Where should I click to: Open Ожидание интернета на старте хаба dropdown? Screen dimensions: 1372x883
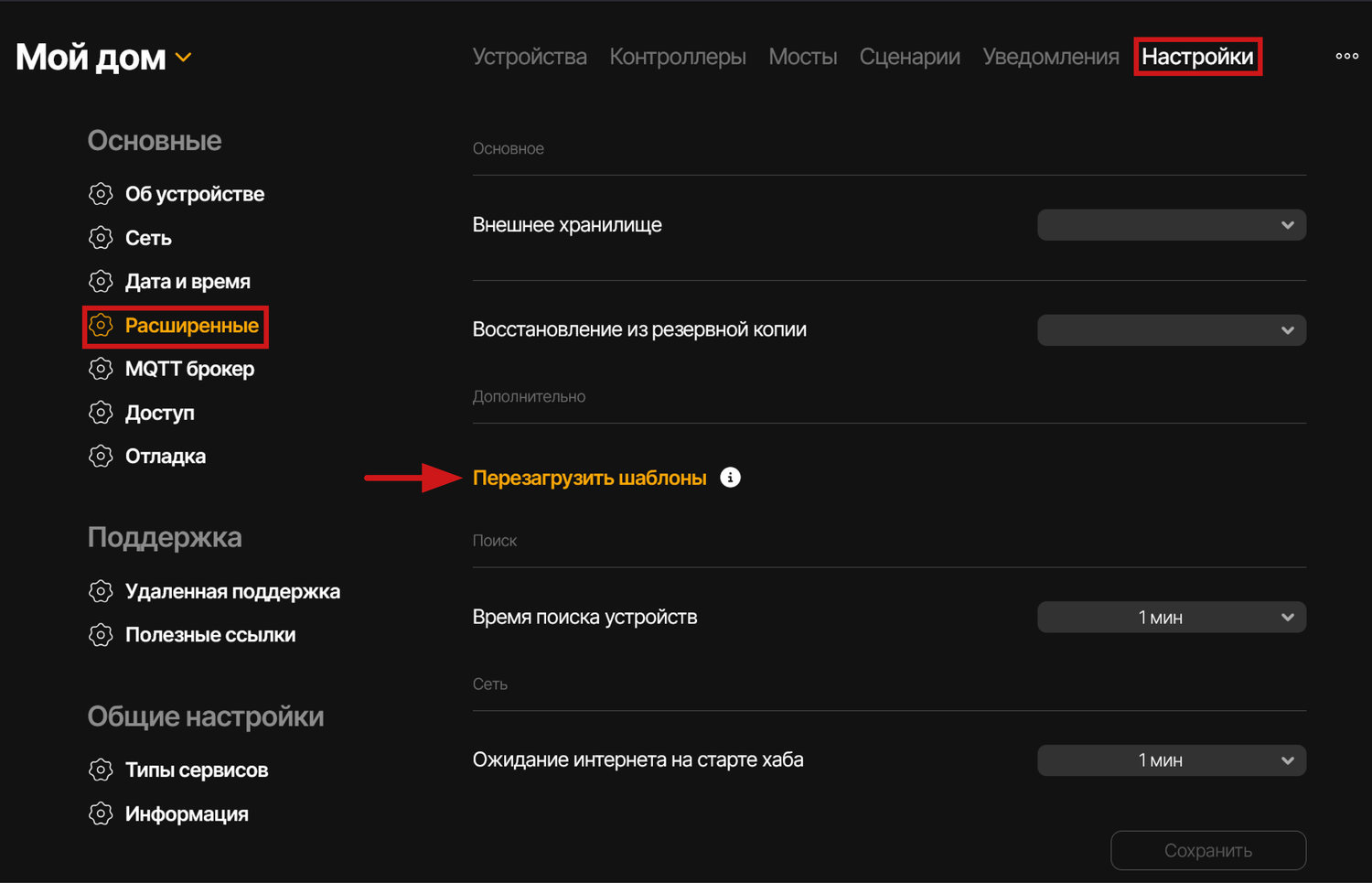tap(1171, 760)
